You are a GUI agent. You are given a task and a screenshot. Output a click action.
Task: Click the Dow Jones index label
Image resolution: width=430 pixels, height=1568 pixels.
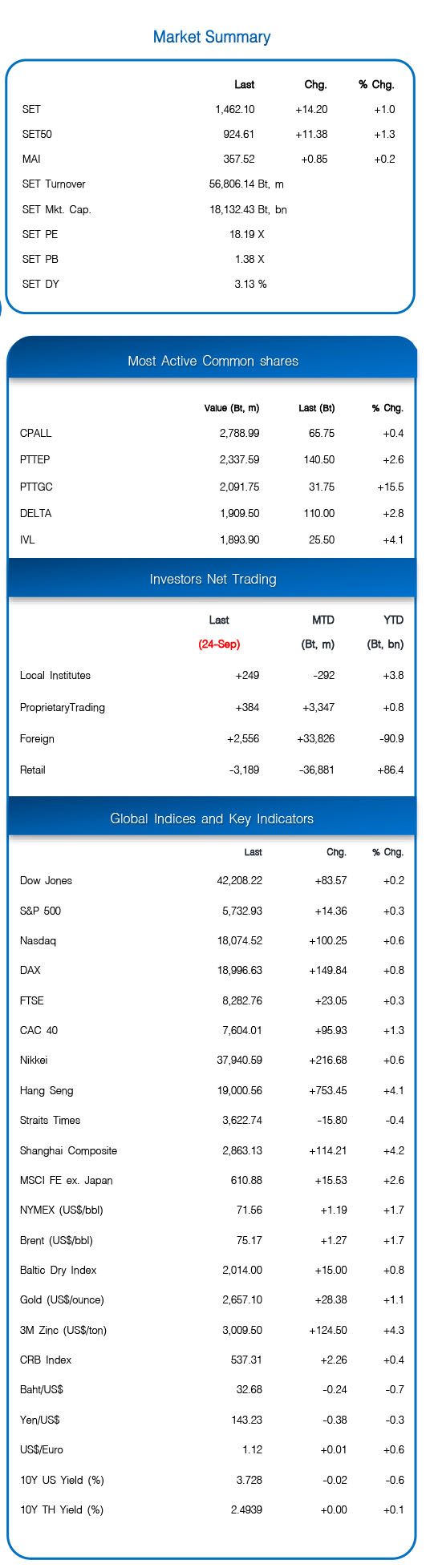coord(46,880)
